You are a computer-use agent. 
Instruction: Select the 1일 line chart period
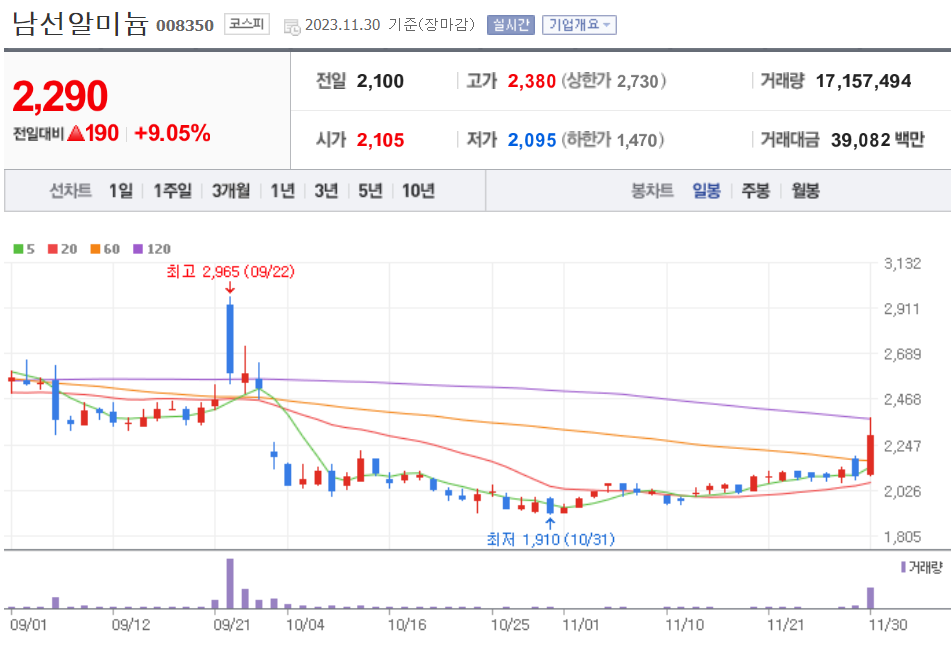tap(121, 191)
